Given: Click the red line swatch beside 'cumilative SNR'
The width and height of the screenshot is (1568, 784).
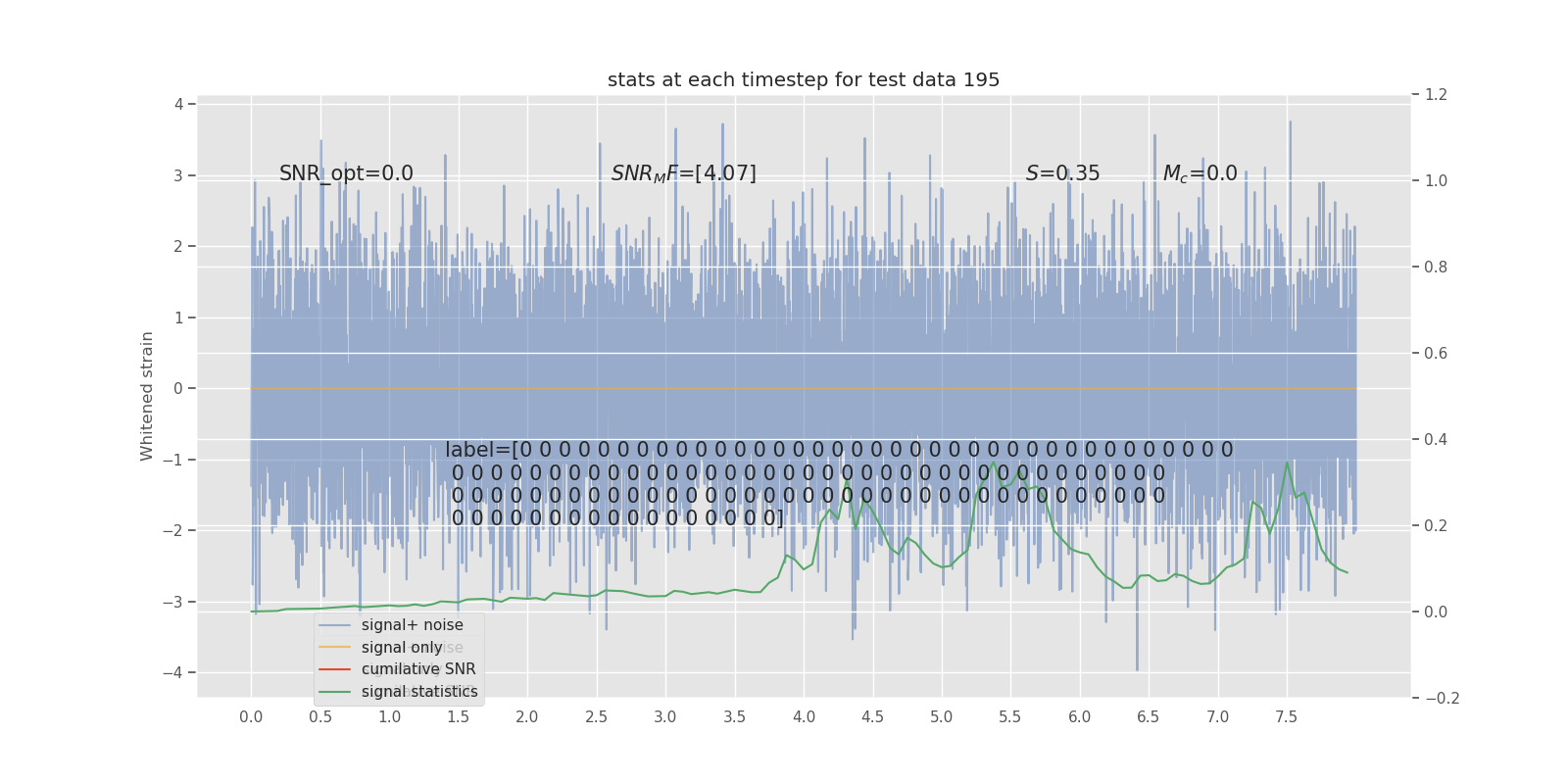Looking at the screenshot, I should coord(334,669).
